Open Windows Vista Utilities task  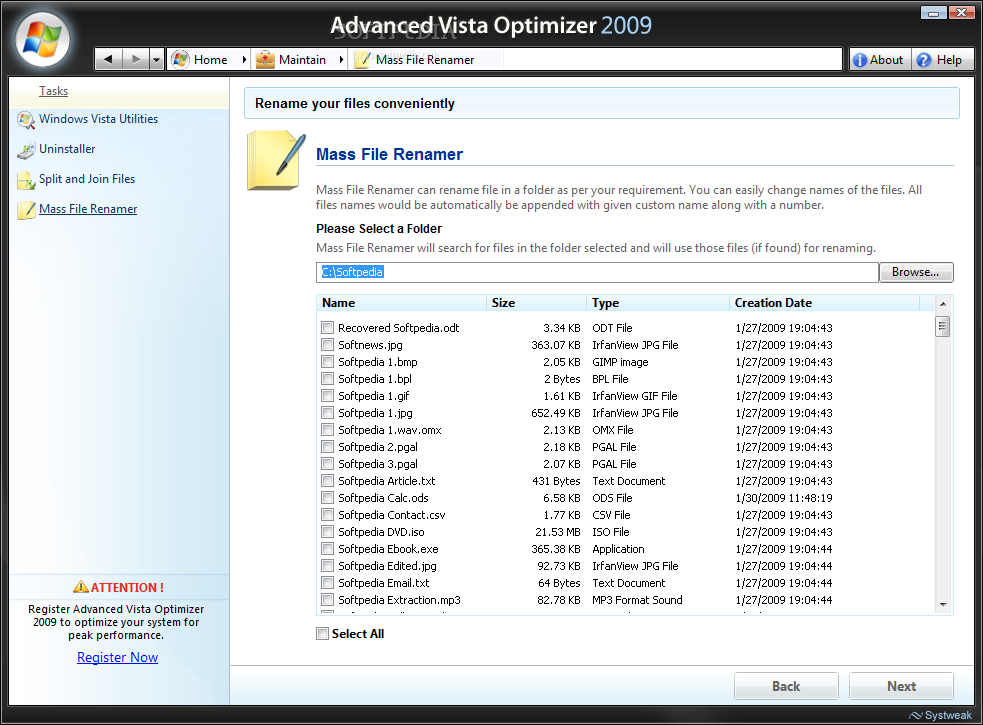click(x=98, y=119)
